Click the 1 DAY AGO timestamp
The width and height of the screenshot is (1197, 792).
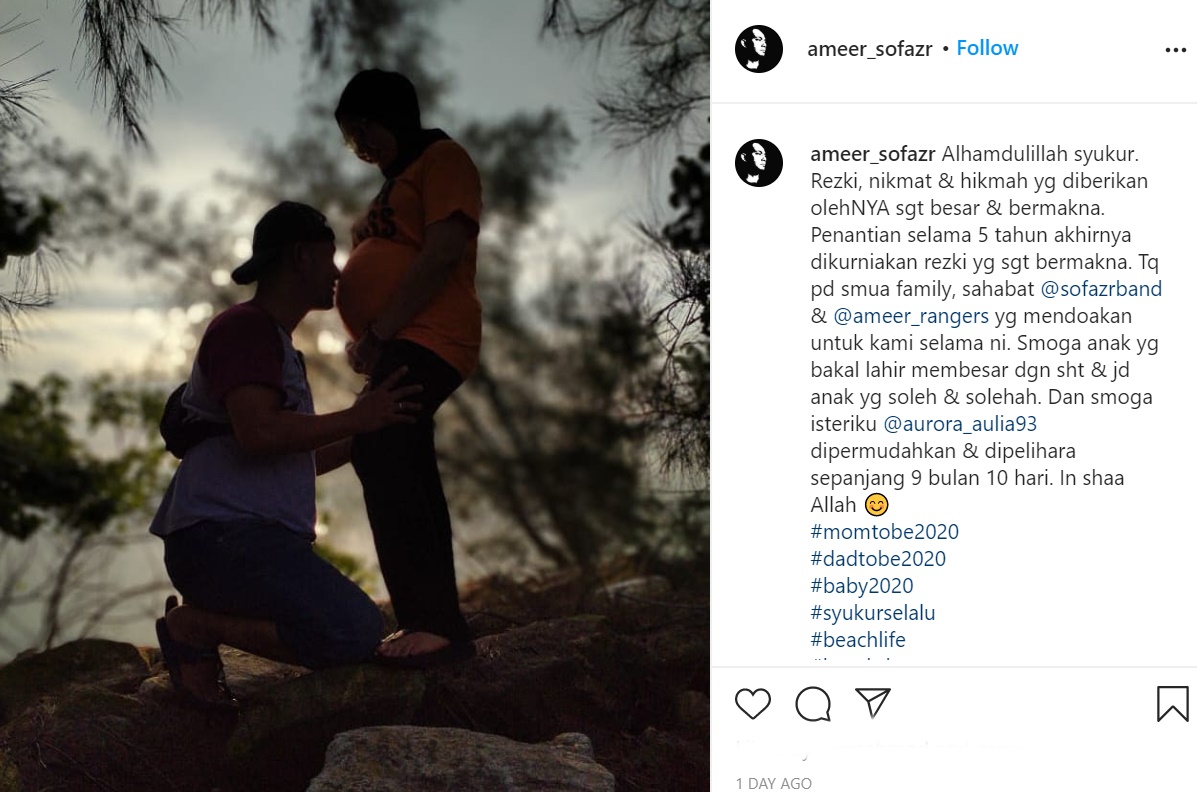pos(773,784)
